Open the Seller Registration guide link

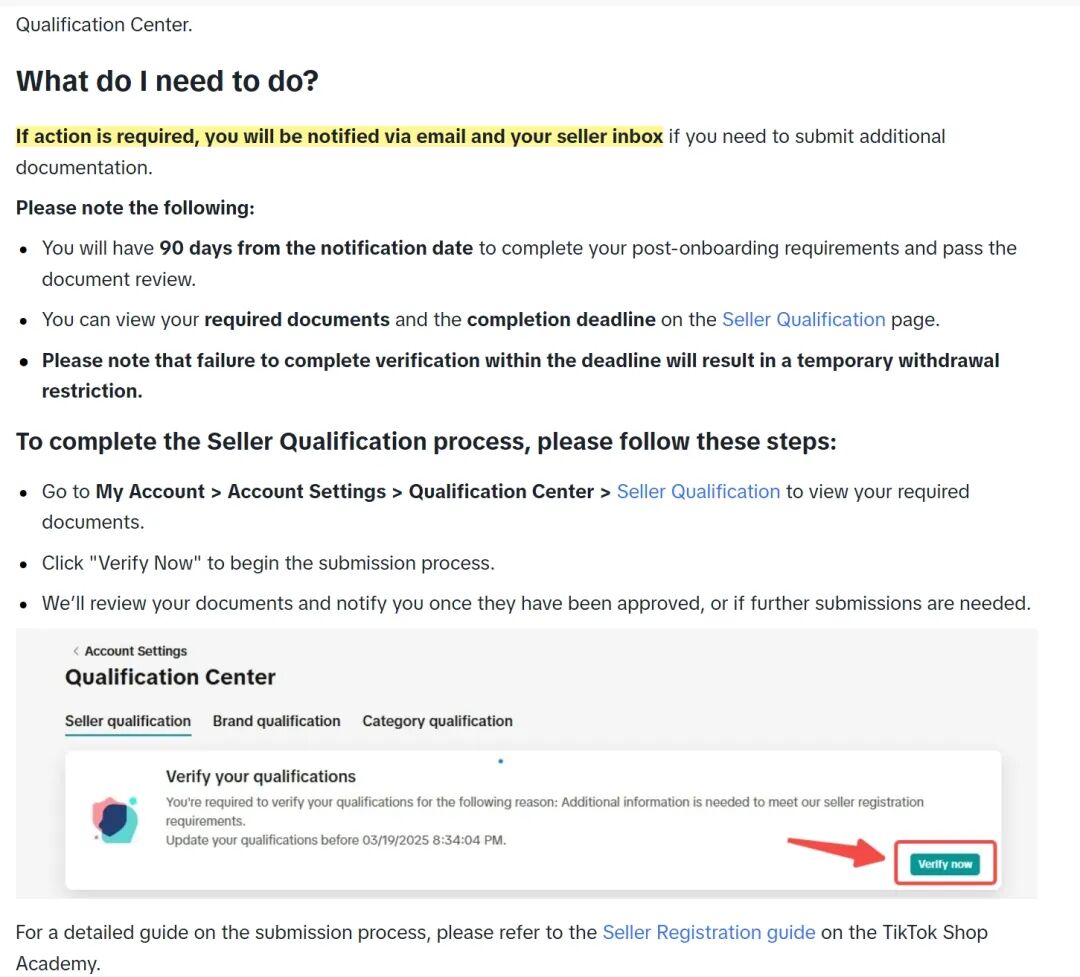click(708, 932)
